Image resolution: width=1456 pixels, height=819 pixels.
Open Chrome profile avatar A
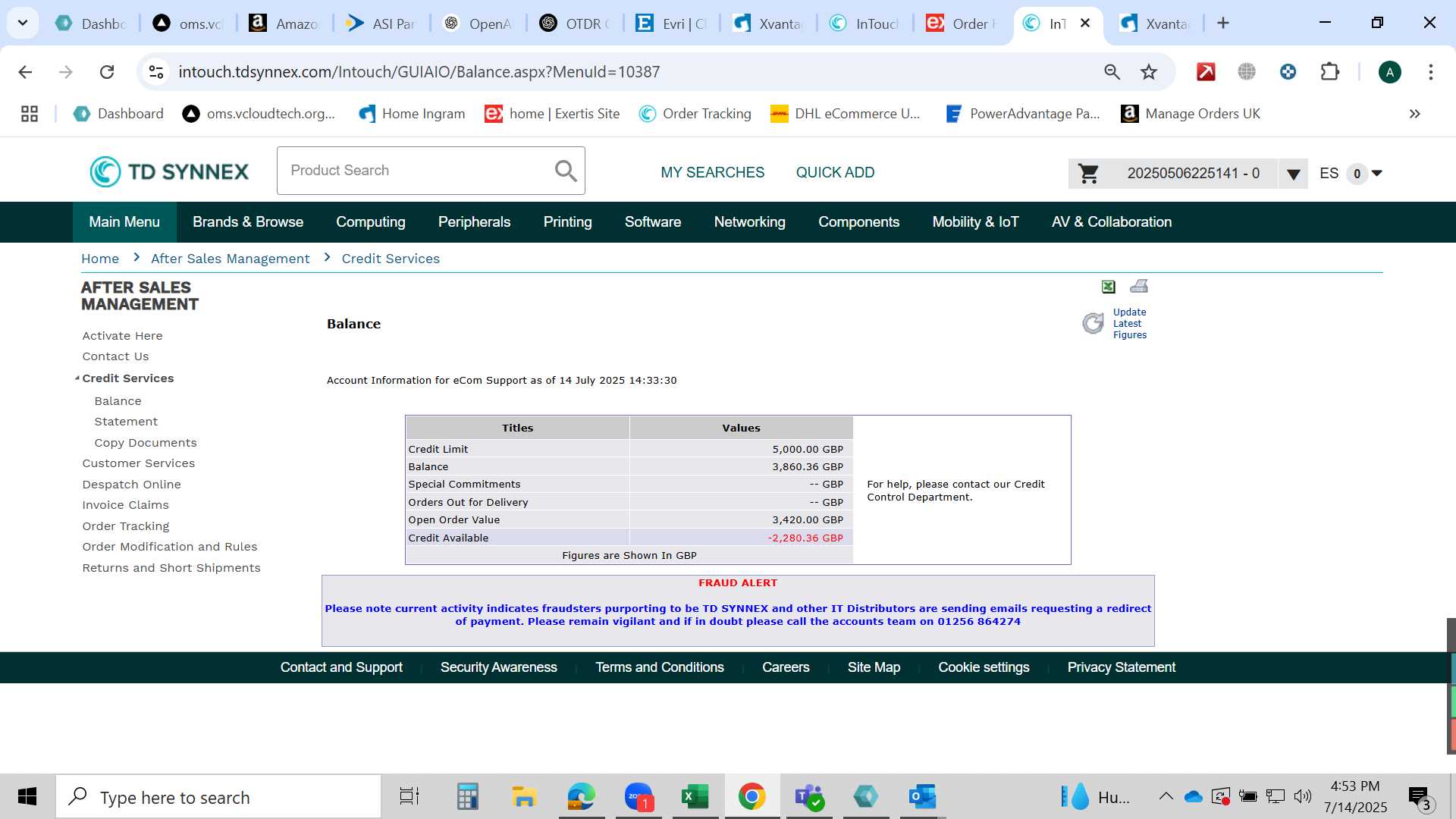point(1389,72)
